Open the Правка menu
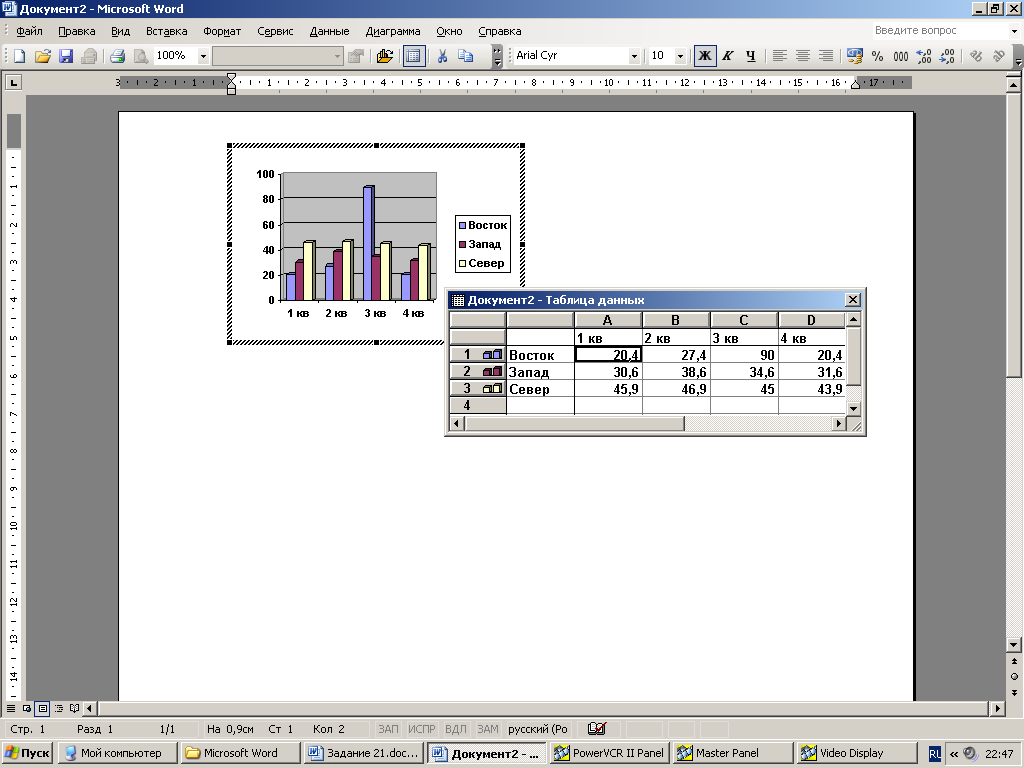 point(76,31)
